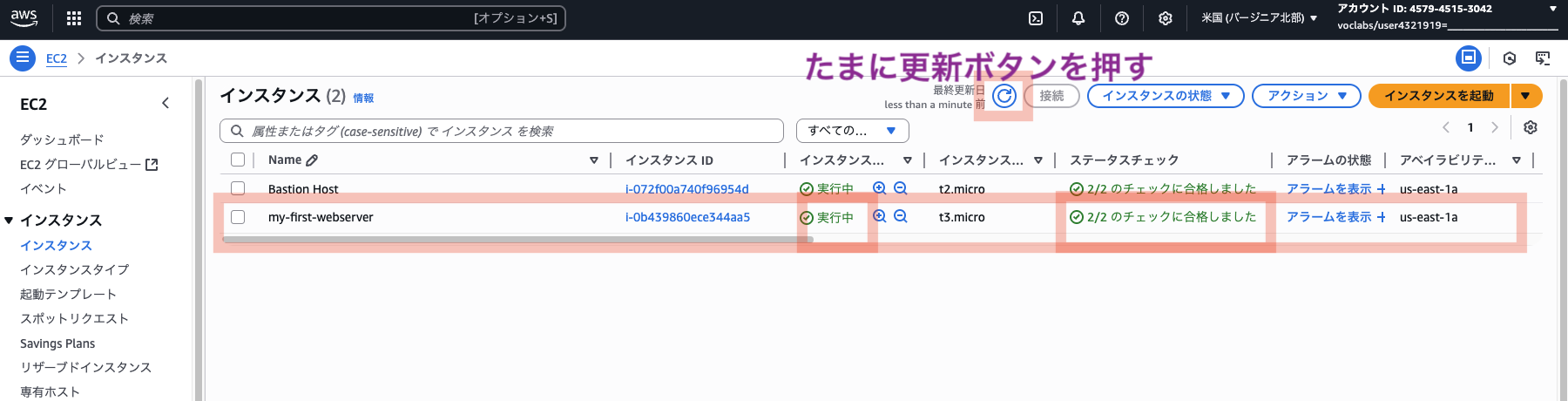Toggle the hamburger navigation menu
The width and height of the screenshot is (1568, 401).
[23, 58]
